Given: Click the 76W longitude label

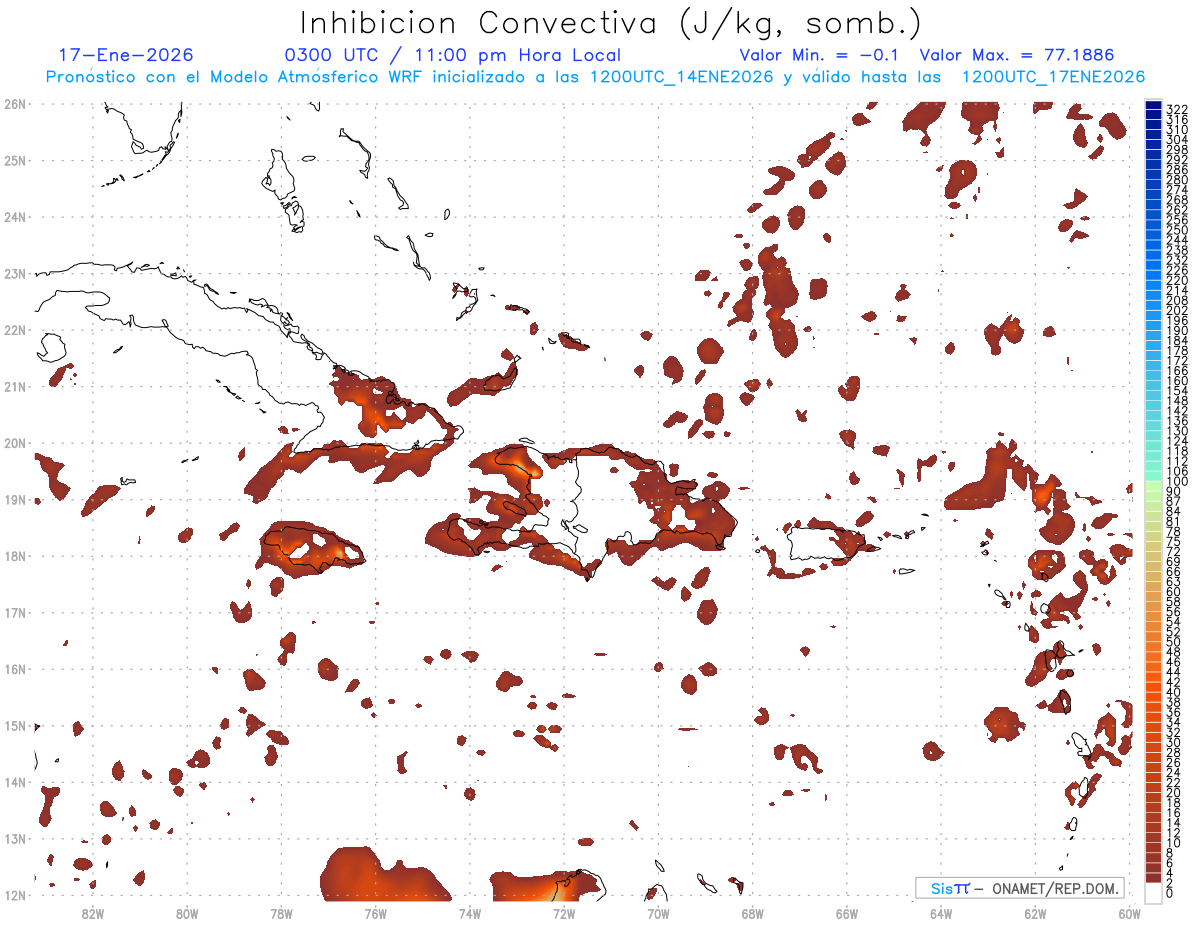Looking at the screenshot, I should tap(375, 913).
